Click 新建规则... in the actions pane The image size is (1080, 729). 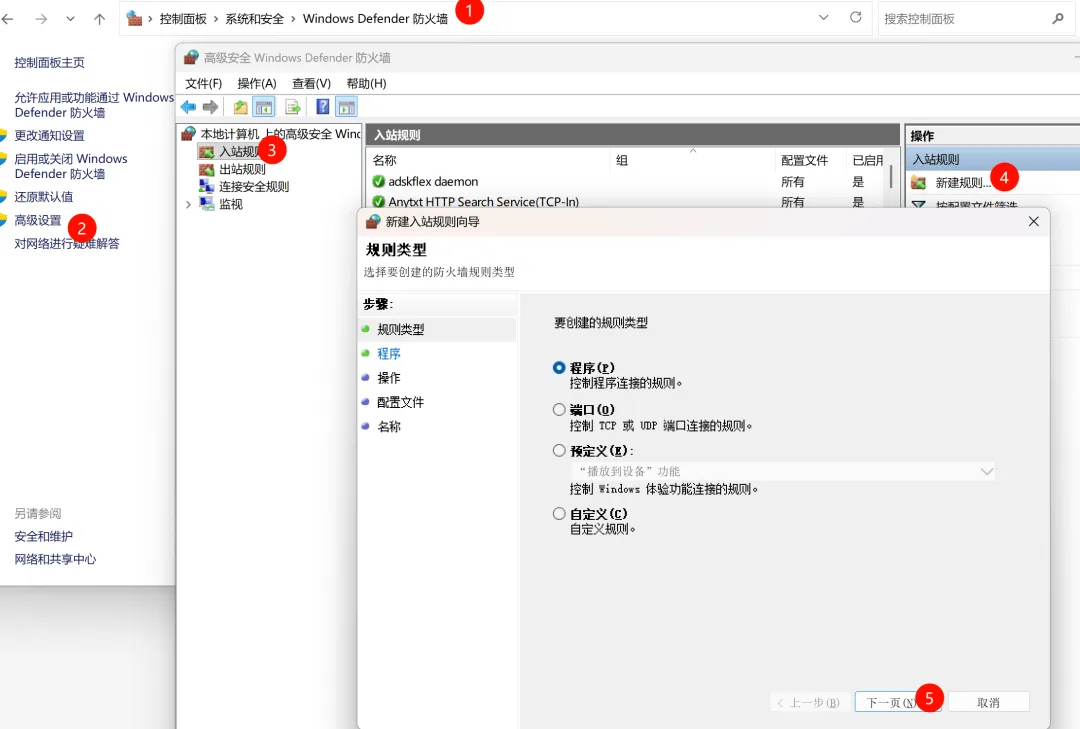(962, 183)
